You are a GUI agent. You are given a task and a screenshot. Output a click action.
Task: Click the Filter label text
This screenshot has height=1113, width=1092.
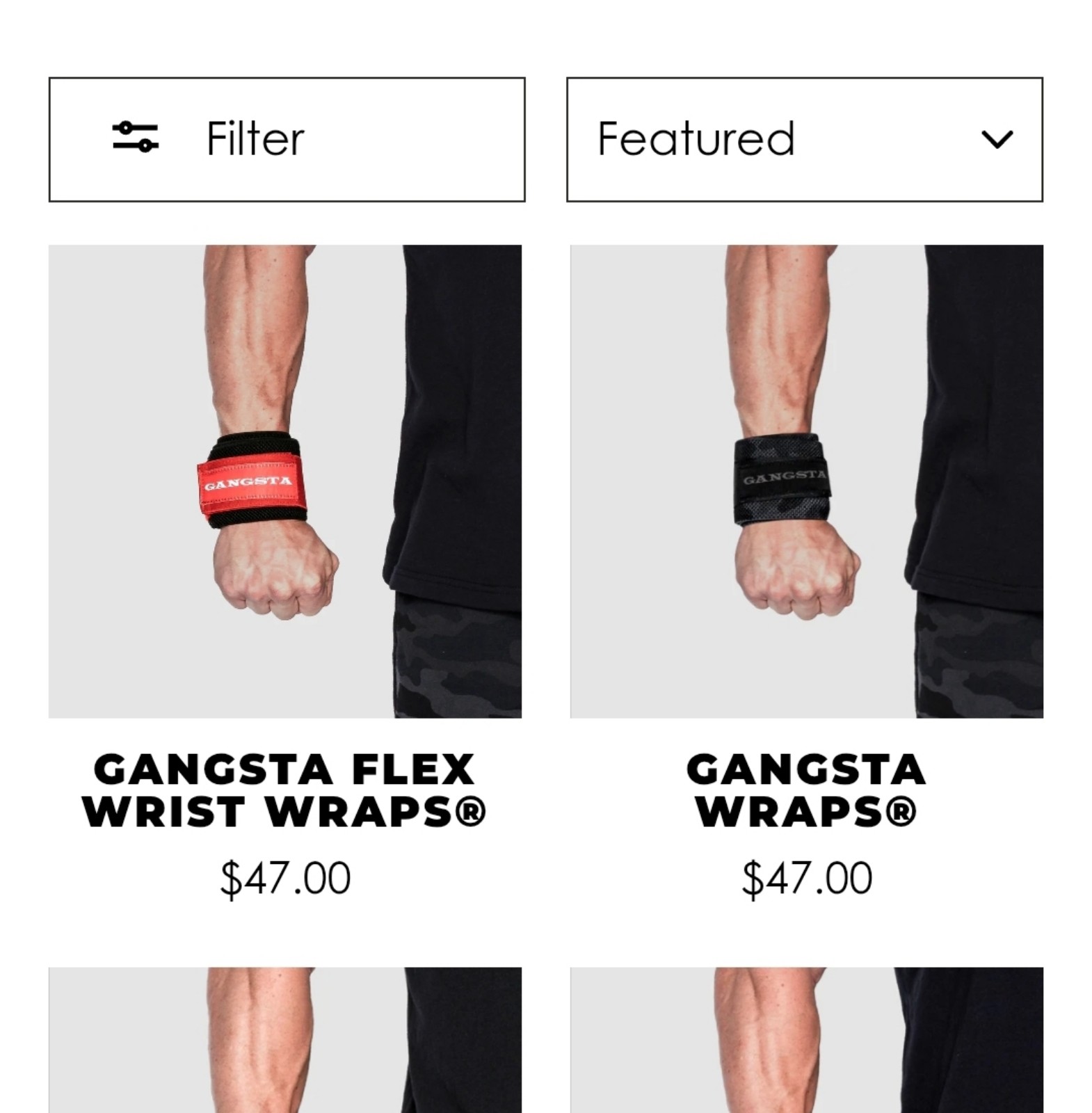[255, 138]
